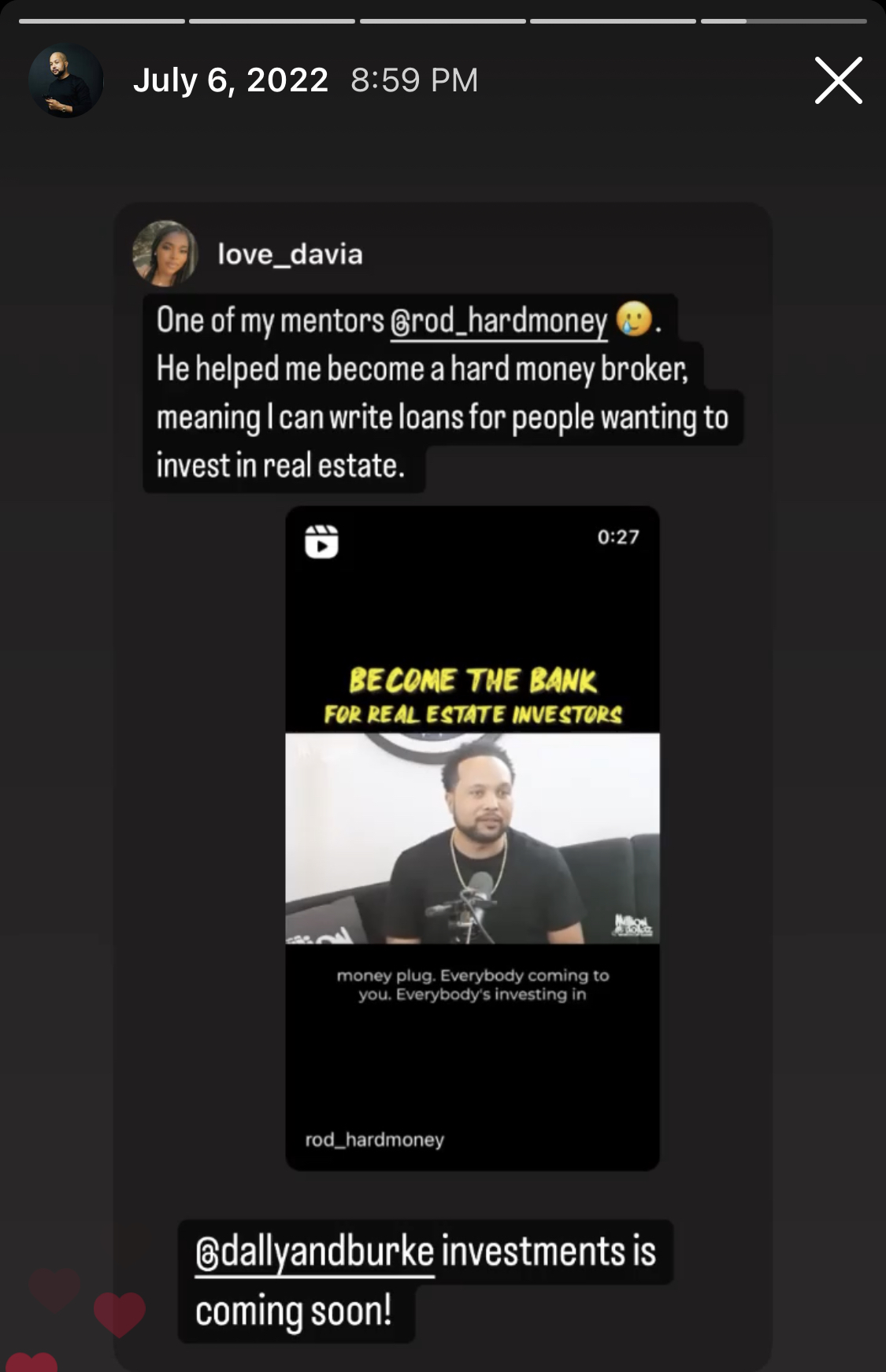This screenshot has width=886, height=1372.
Task: Open the love_davia username
Action: (x=290, y=254)
